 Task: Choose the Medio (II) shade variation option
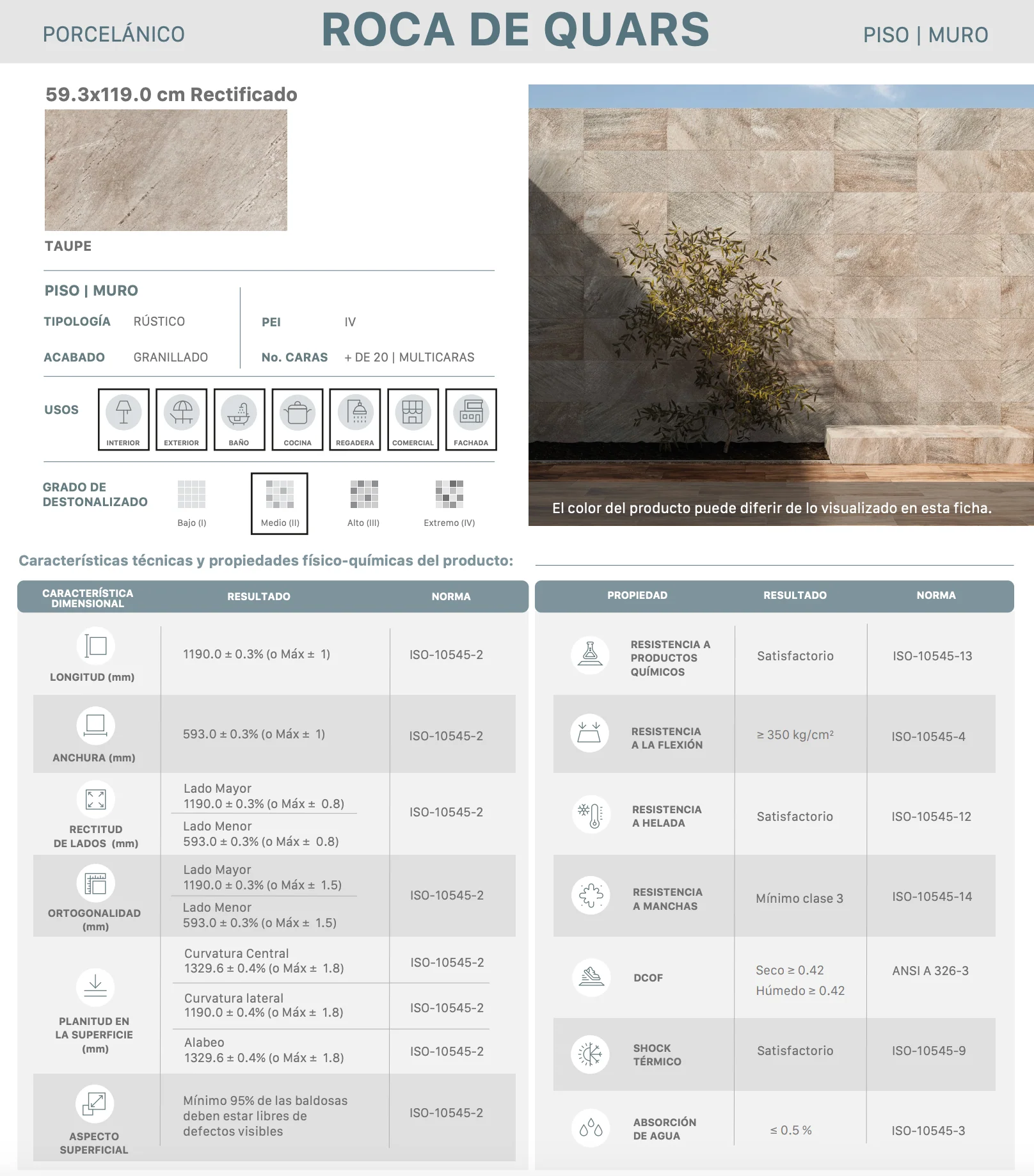[x=280, y=504]
